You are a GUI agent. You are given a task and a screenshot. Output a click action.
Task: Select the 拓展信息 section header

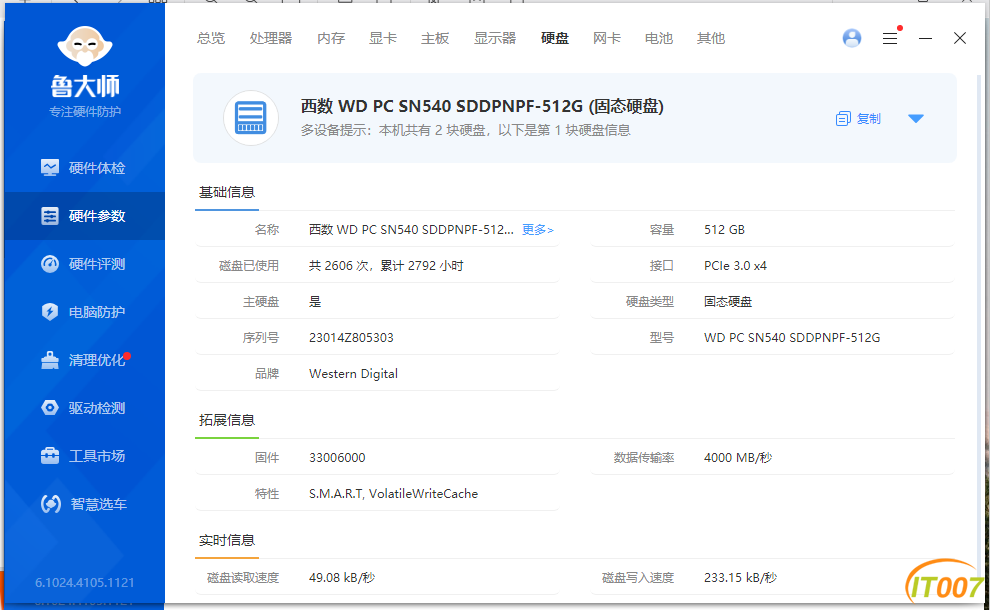tap(227, 421)
